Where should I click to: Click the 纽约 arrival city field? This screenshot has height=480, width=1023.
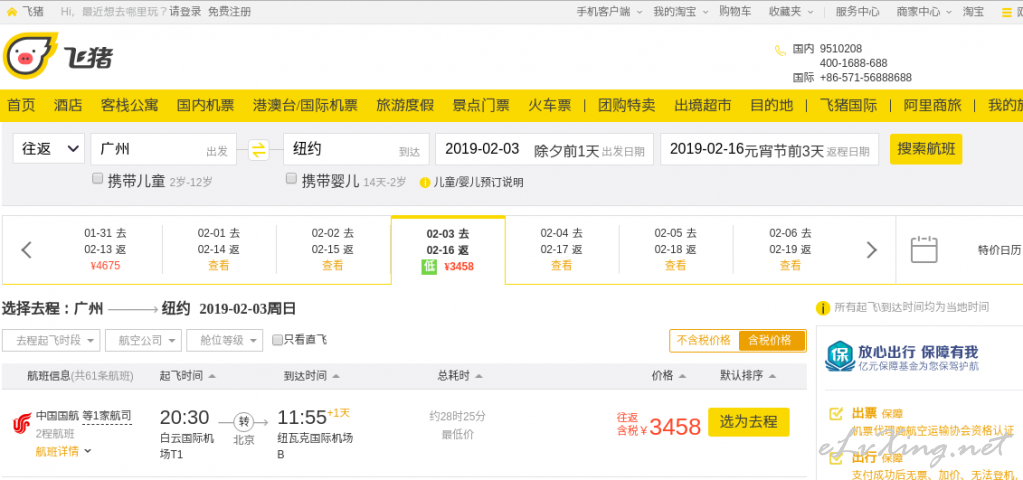tap(356, 149)
